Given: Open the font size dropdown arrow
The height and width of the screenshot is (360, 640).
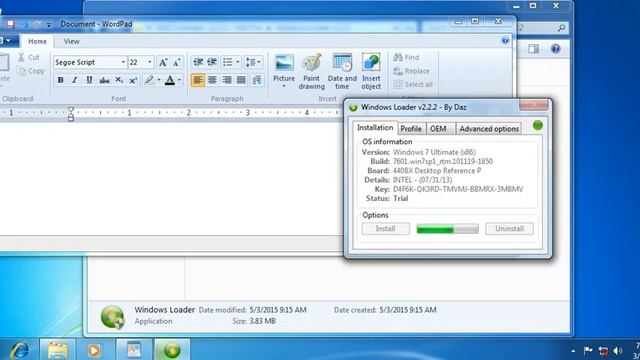Looking at the screenshot, I should tap(150, 62).
